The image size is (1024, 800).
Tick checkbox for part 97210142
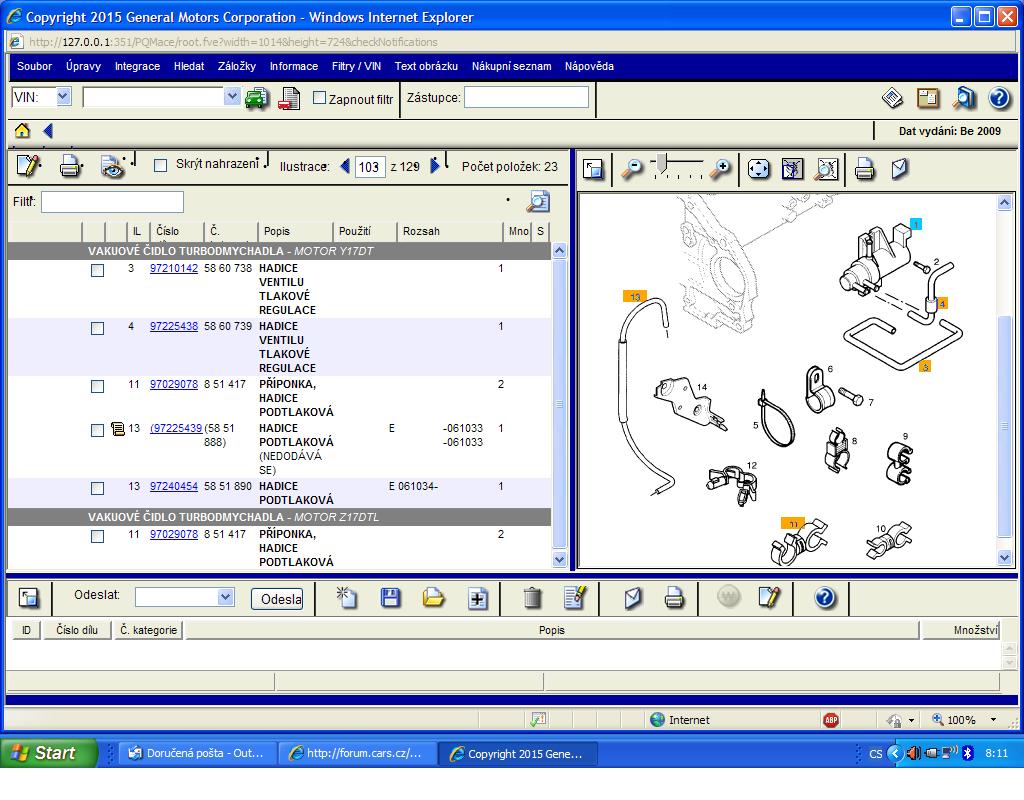(97, 270)
